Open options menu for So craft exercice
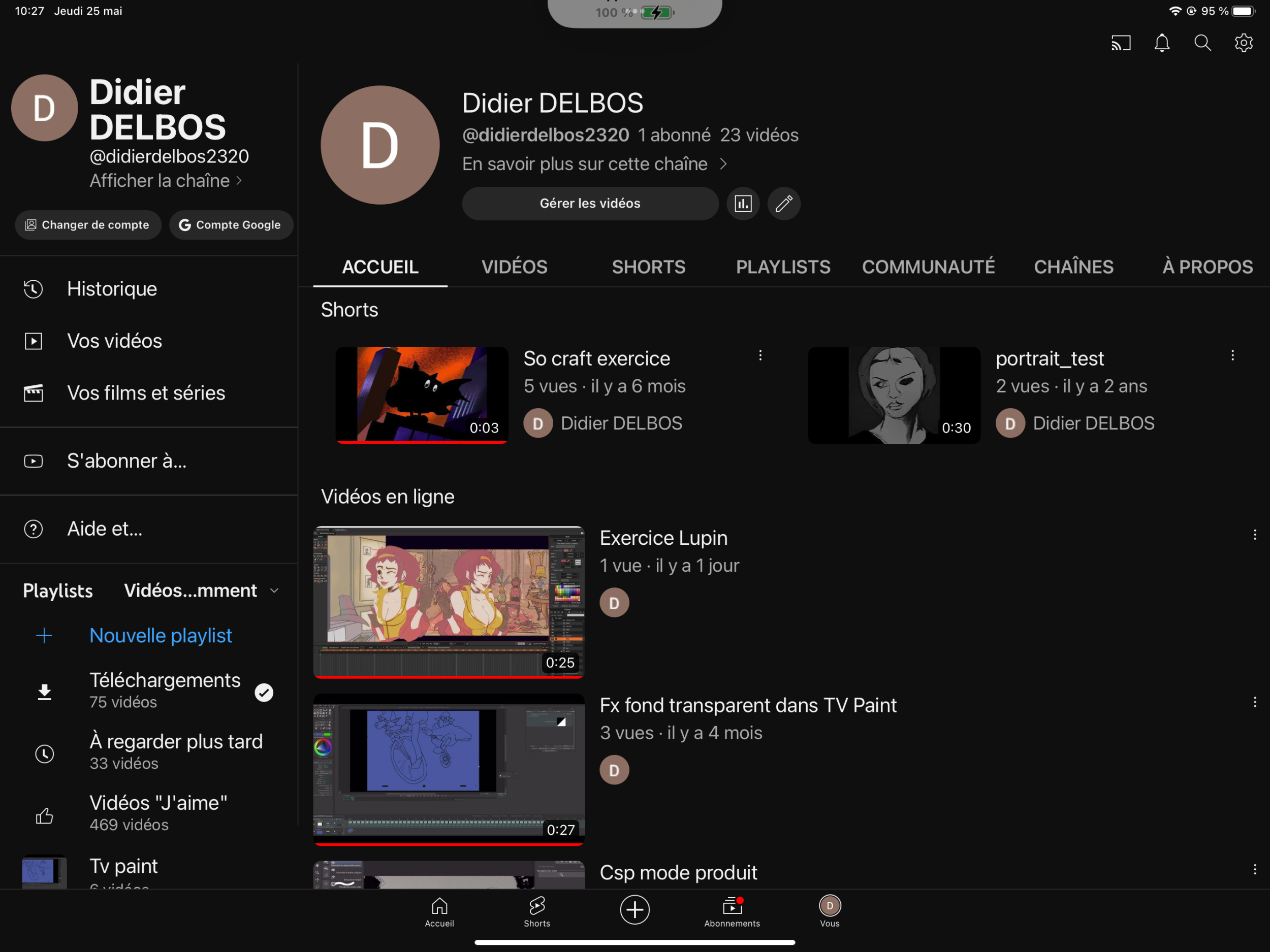1270x952 pixels. tap(760, 356)
